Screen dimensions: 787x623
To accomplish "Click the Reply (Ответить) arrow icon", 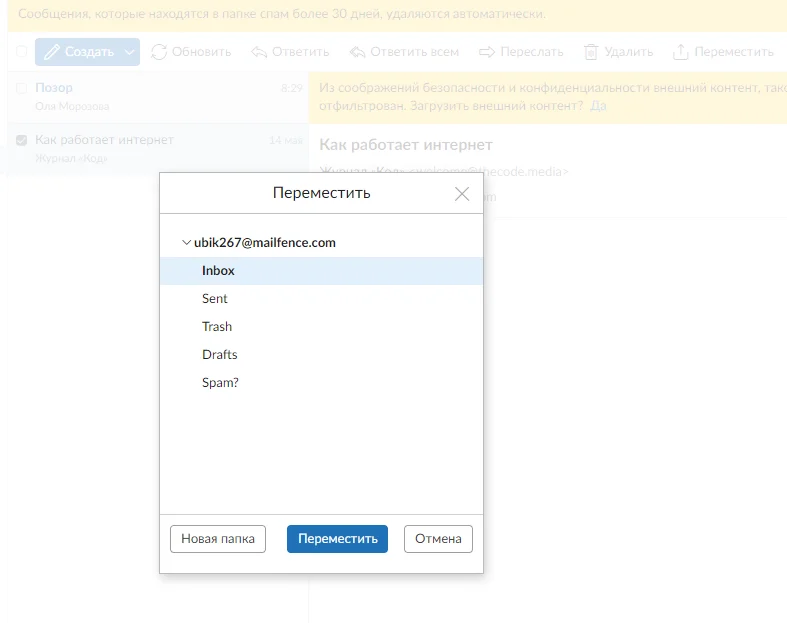I will click(x=259, y=52).
